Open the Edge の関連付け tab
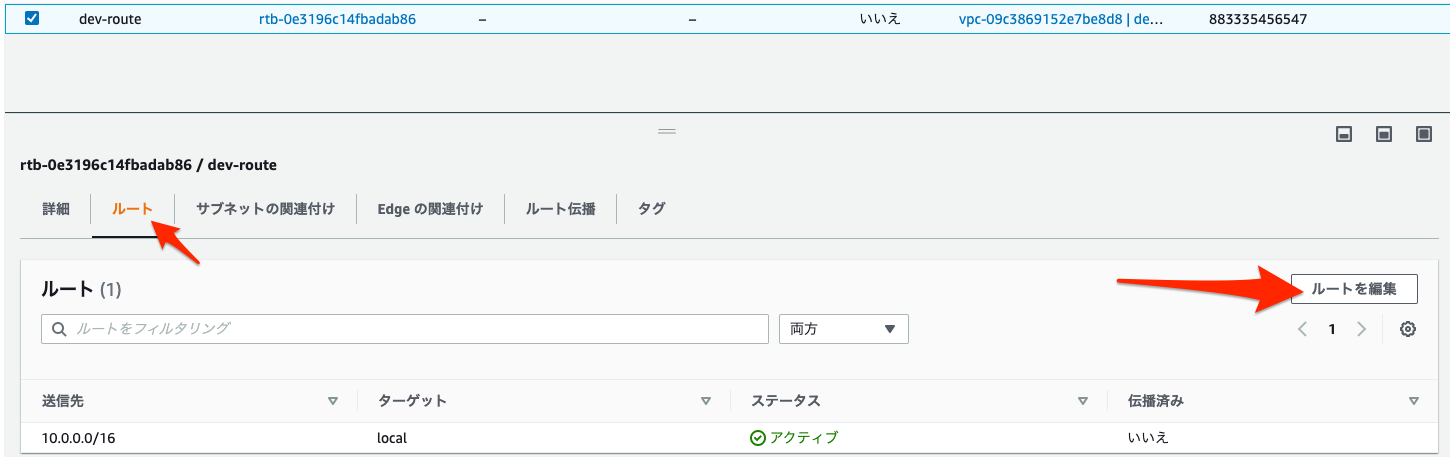The image size is (1450, 457). coord(430,209)
